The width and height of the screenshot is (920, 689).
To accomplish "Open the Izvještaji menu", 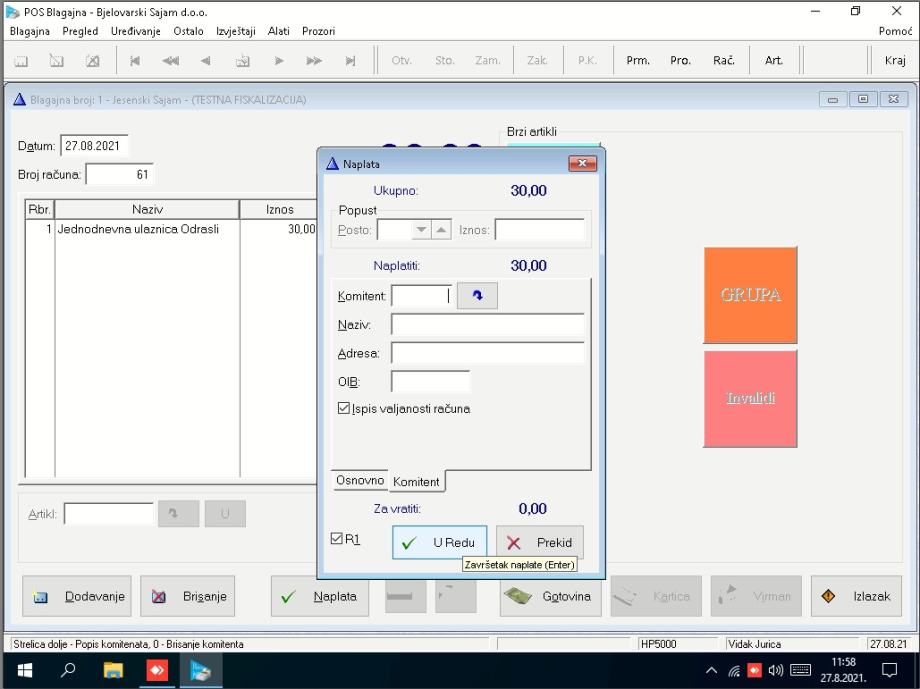I will tap(236, 31).
